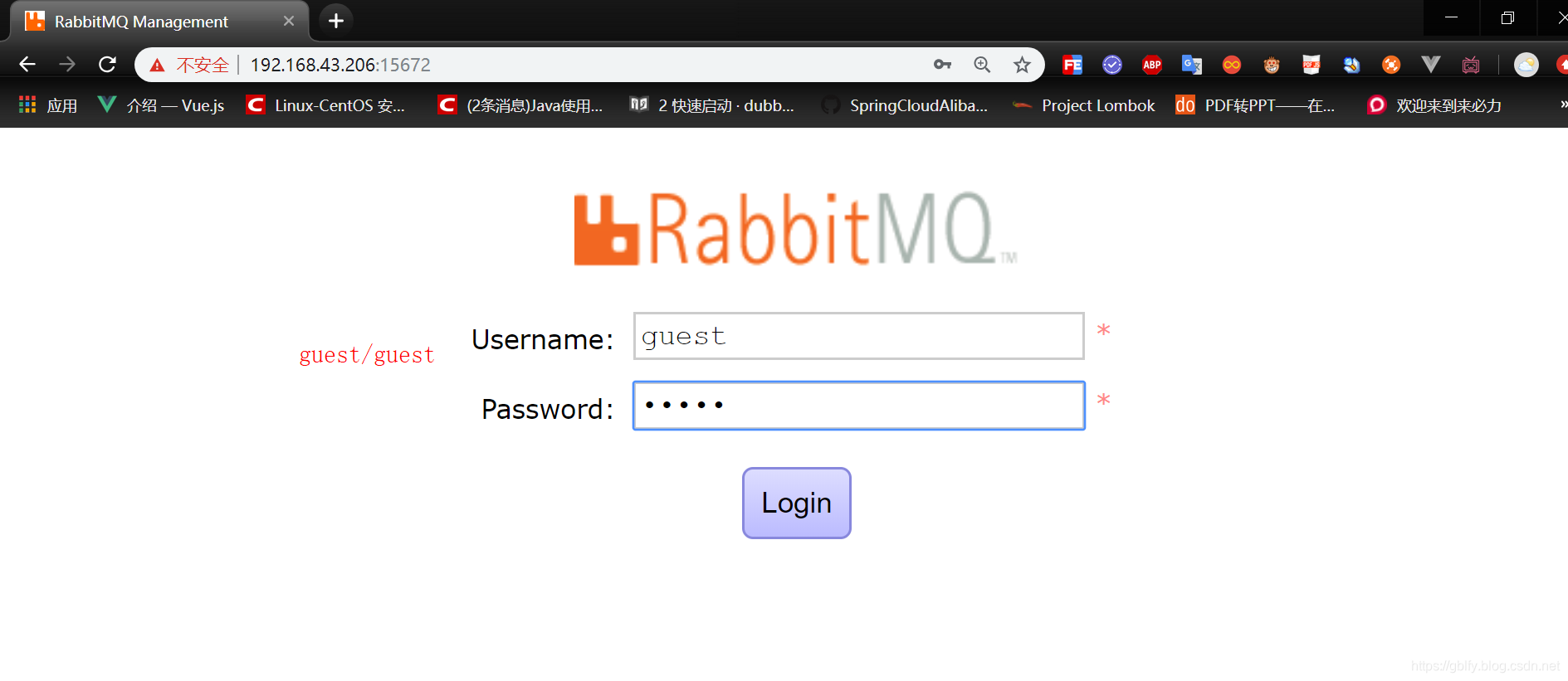Select the RabbitMQ Management tab
The height and width of the screenshot is (681, 1568).
tap(158, 21)
